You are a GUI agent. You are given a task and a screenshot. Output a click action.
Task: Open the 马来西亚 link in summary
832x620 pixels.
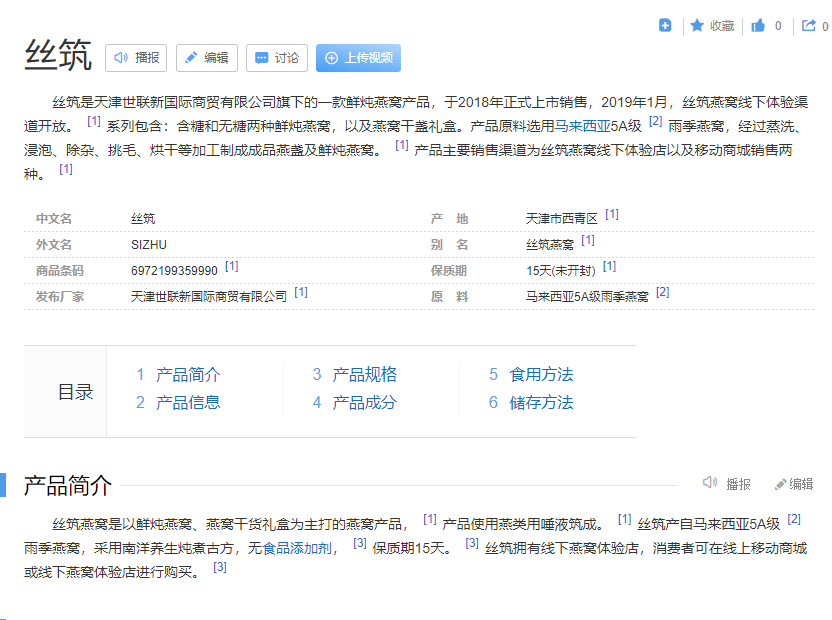(x=582, y=126)
